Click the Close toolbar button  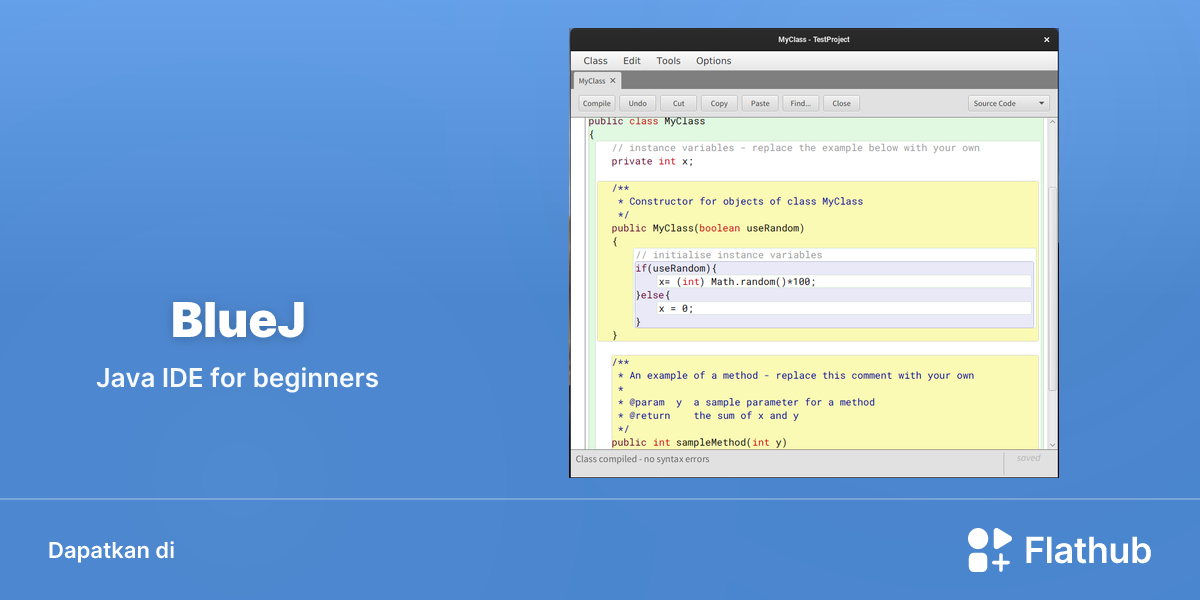(842, 103)
